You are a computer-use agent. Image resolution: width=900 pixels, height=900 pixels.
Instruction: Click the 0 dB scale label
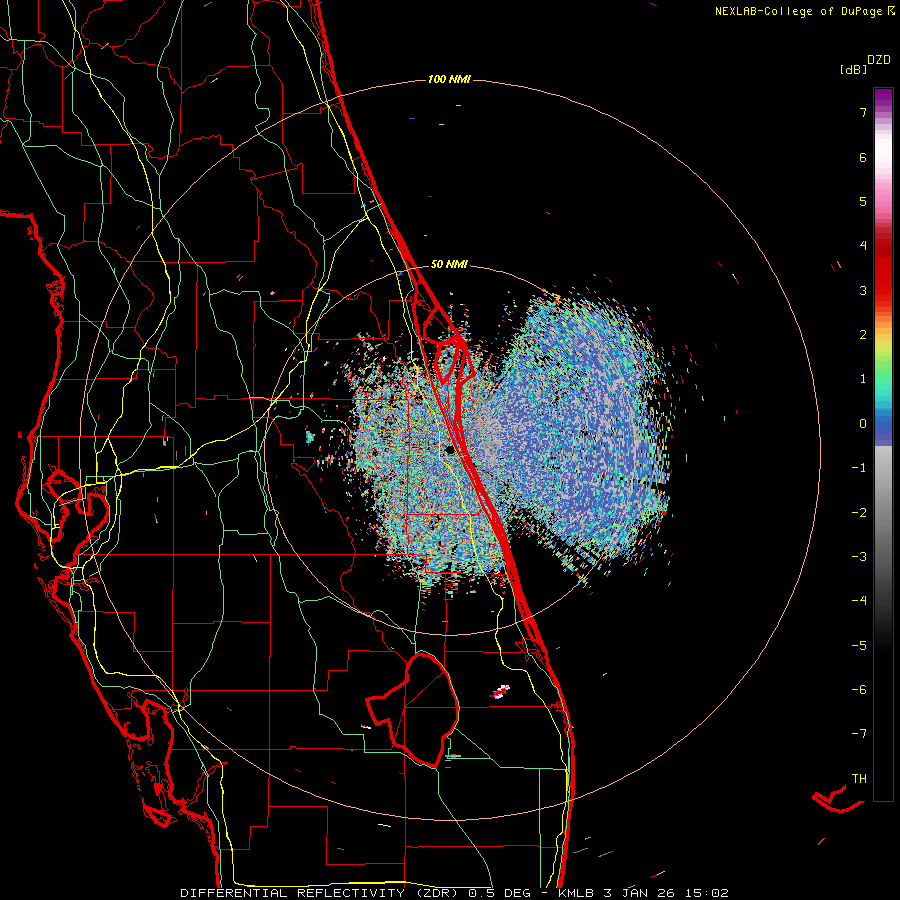click(863, 424)
